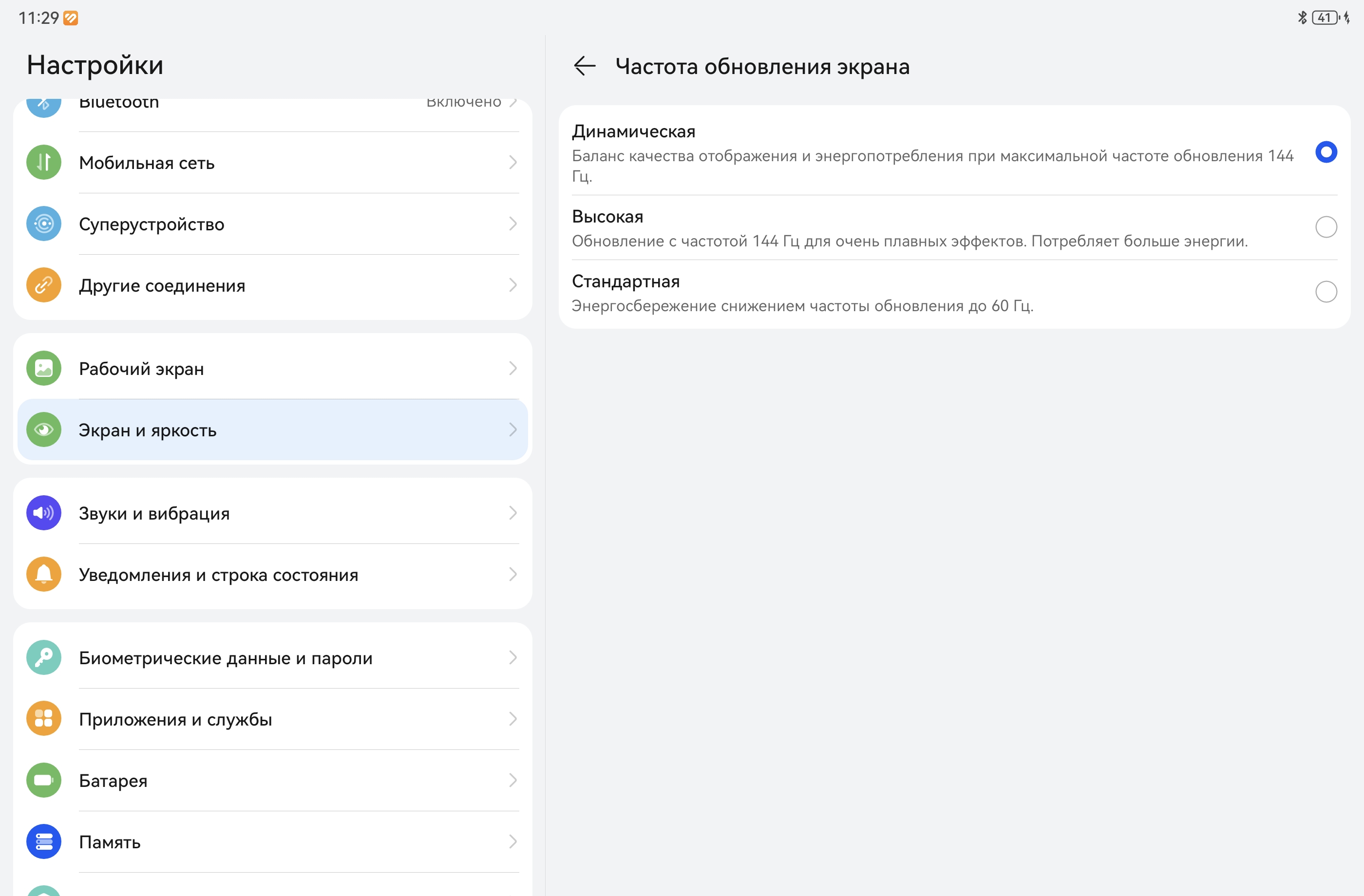This screenshot has height=896, width=1364.
Task: Select the Высокая 144 Hz radio button
Action: (1326, 227)
